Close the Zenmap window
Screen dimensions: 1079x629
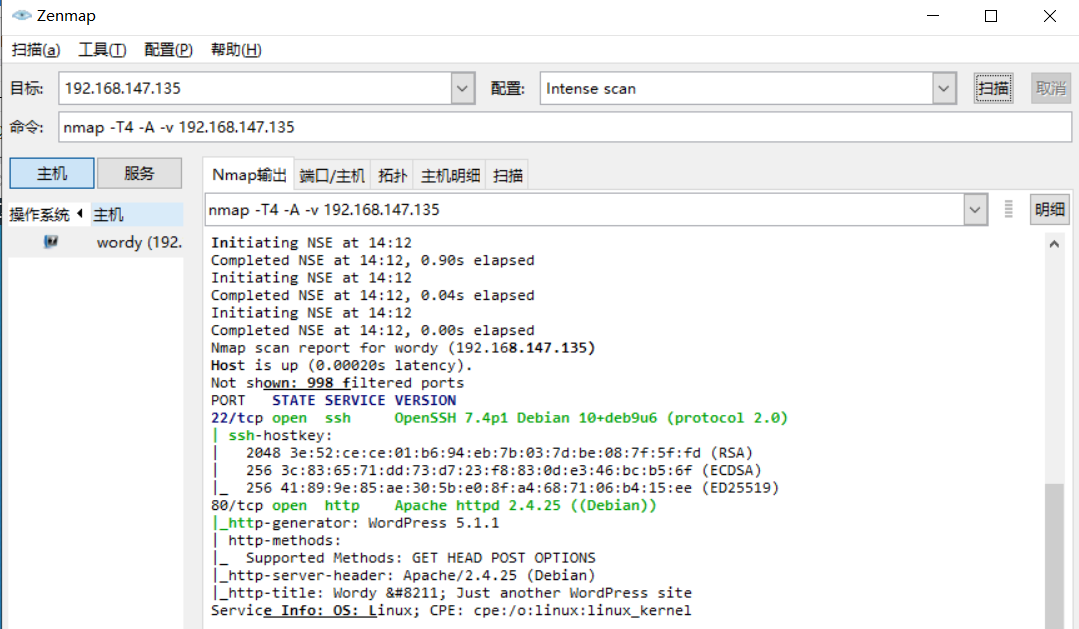1049,16
